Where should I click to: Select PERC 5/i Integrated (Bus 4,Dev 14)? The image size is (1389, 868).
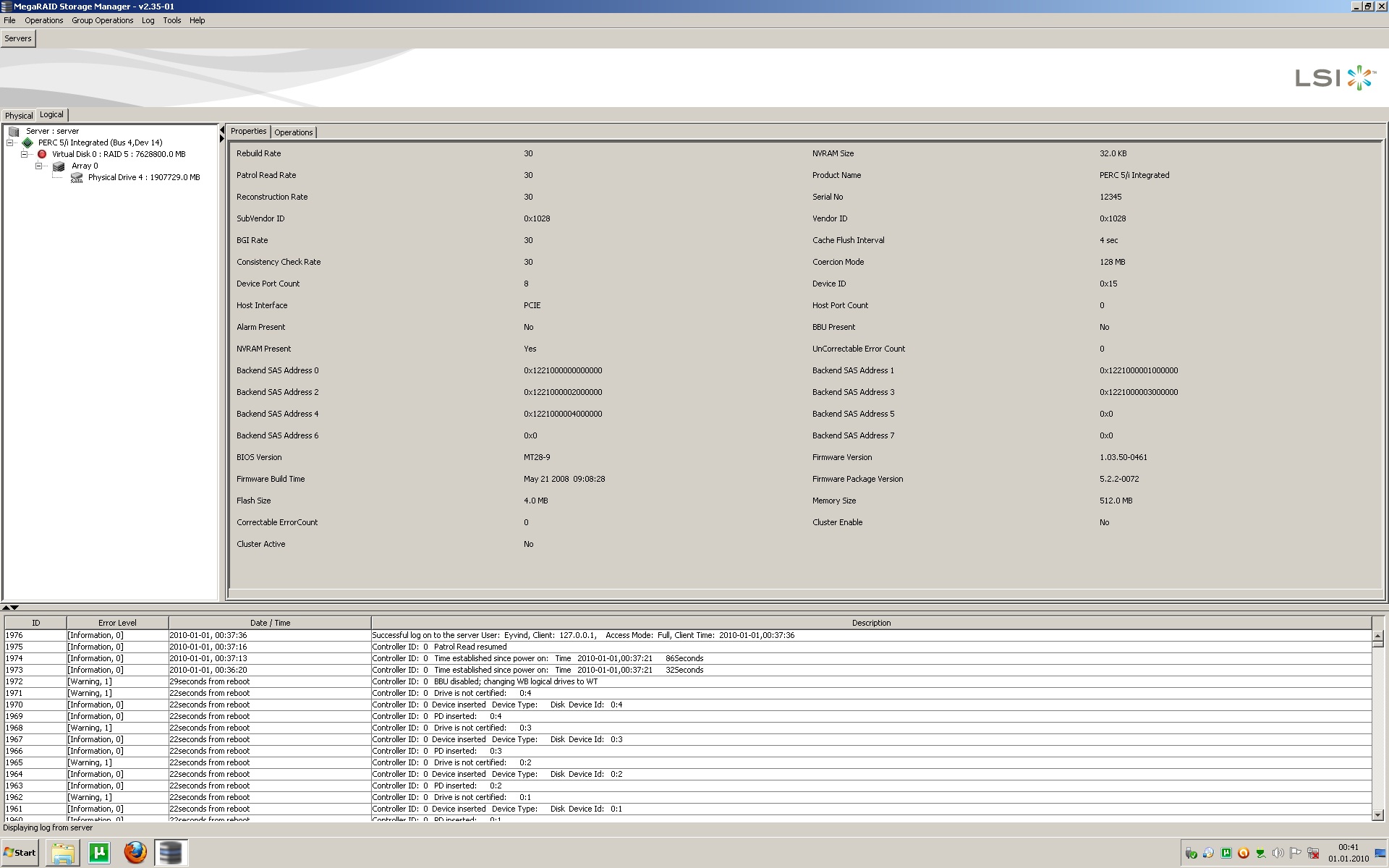click(101, 143)
